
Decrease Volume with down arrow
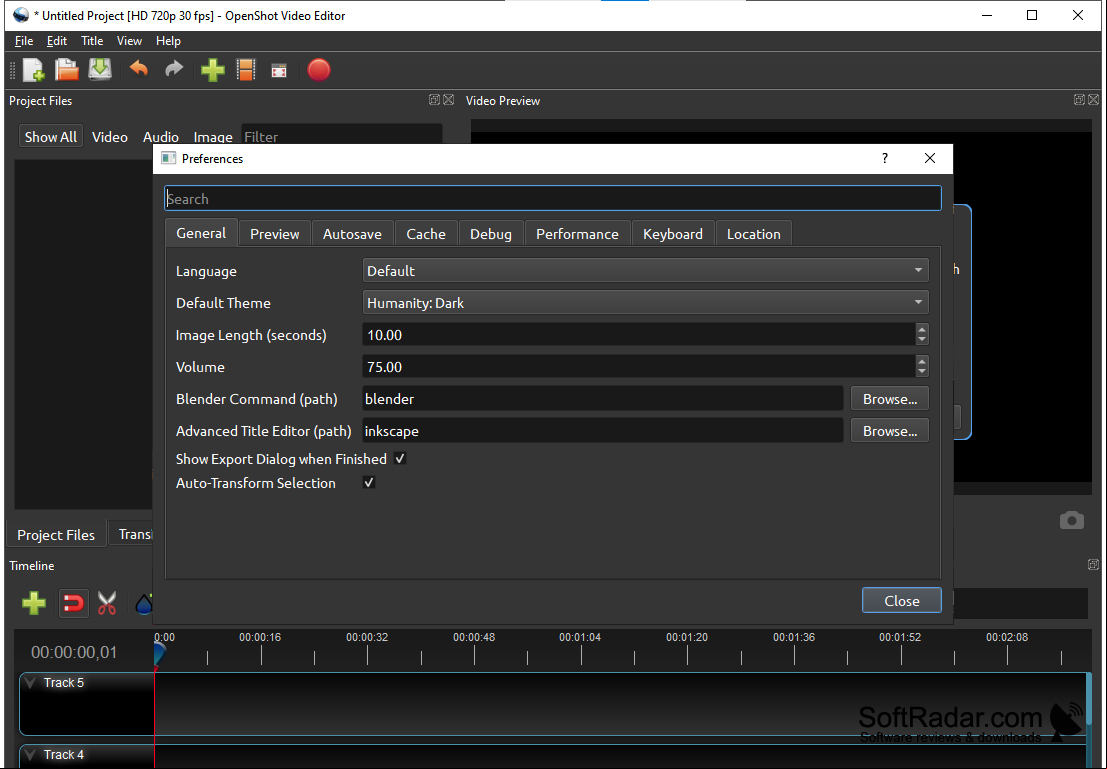tap(921, 372)
